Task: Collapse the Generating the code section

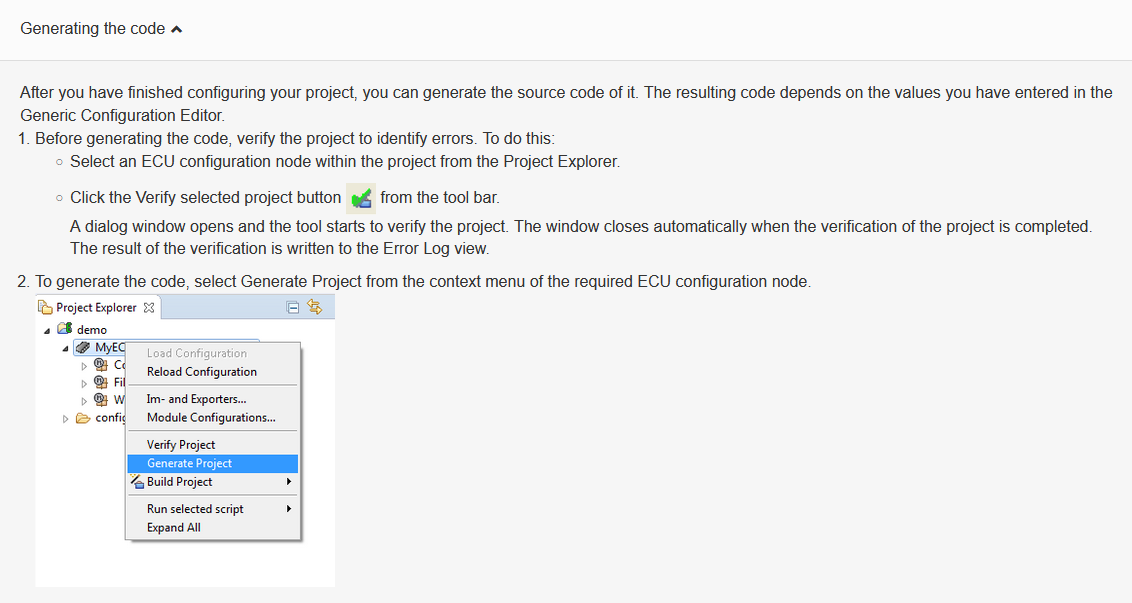Action: [177, 29]
